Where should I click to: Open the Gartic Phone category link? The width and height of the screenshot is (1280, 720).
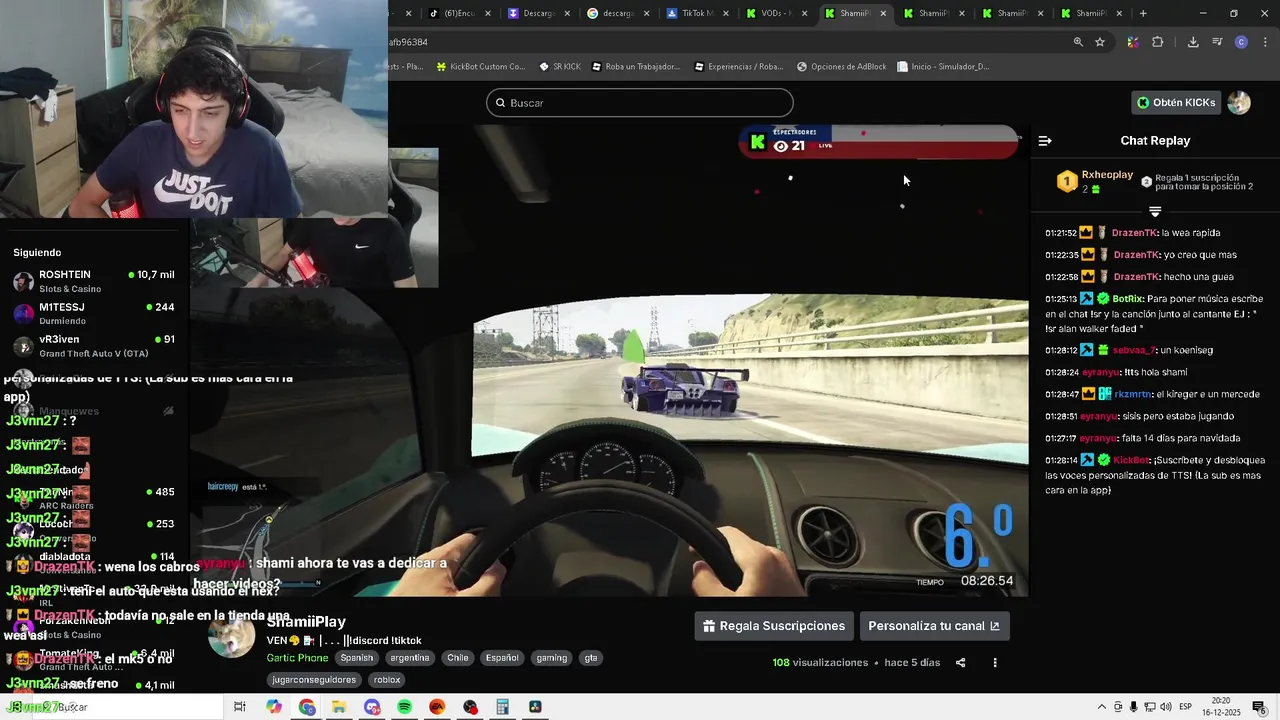(x=297, y=658)
